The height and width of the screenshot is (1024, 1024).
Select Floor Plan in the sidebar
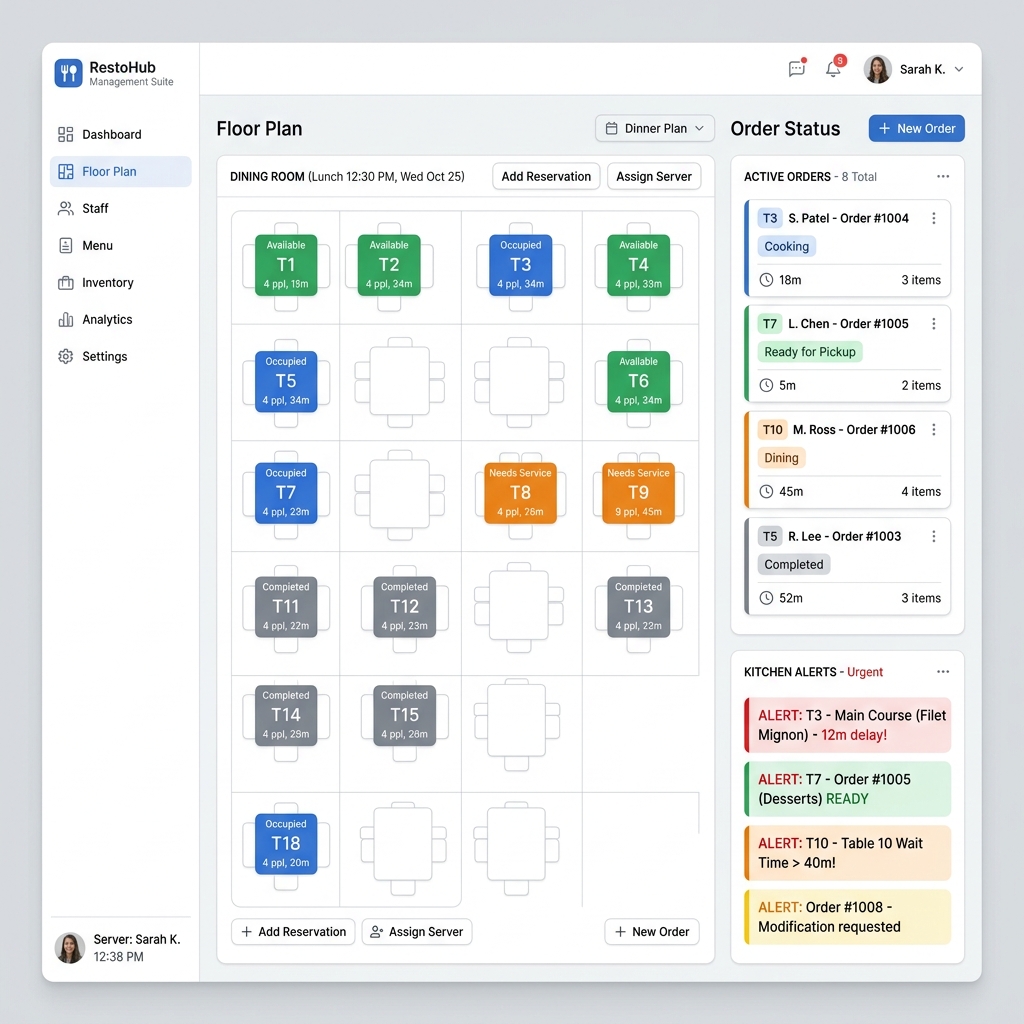point(121,172)
